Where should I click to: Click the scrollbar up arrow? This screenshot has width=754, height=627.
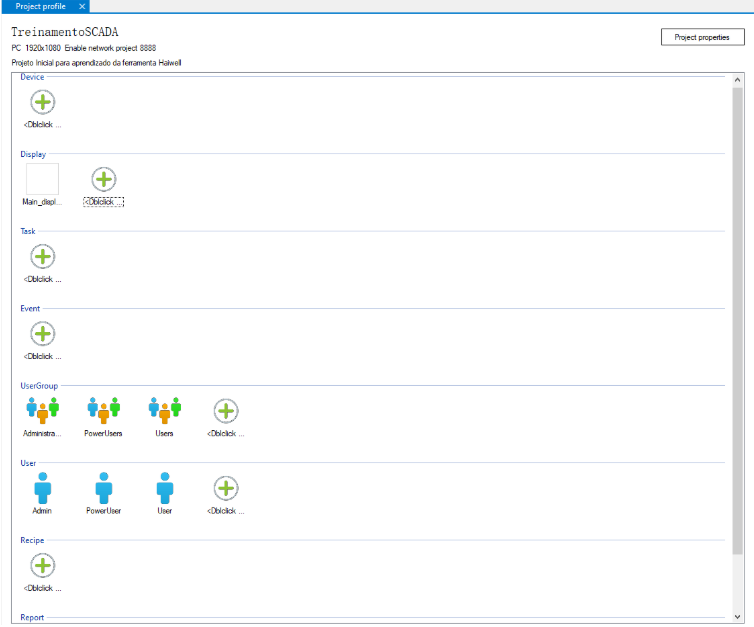click(x=738, y=79)
